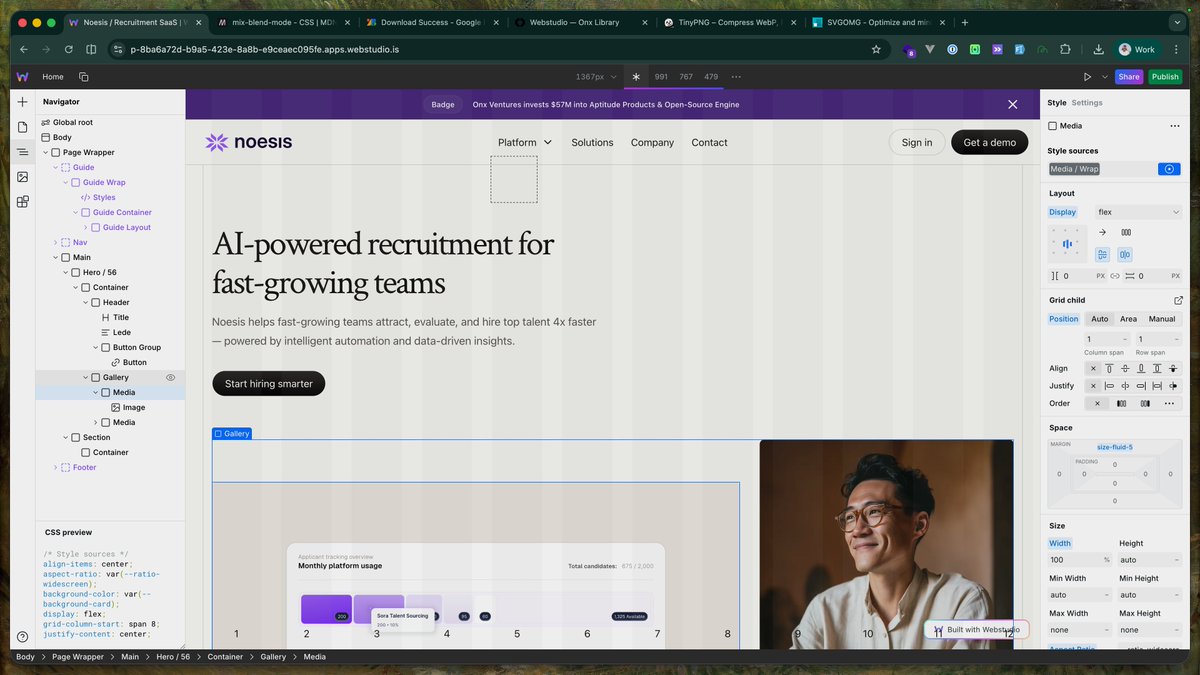Open the Media instance options ellipsis

(x=1174, y=126)
